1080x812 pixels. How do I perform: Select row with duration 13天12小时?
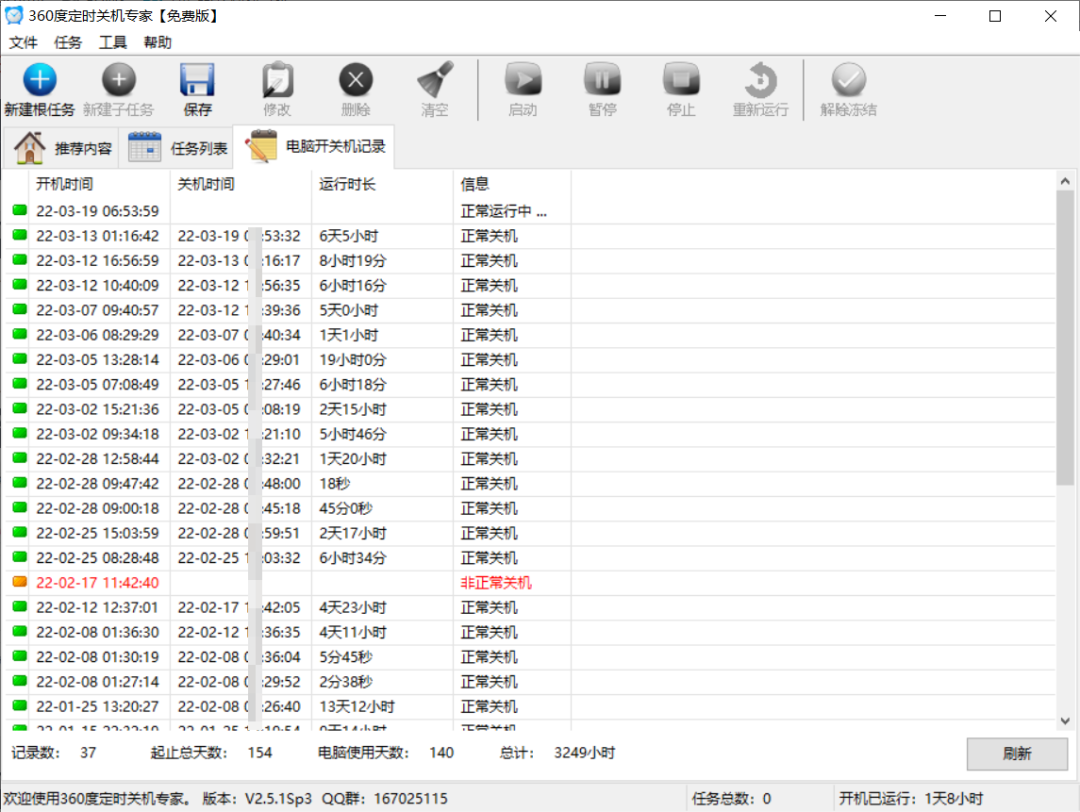[x=357, y=707]
